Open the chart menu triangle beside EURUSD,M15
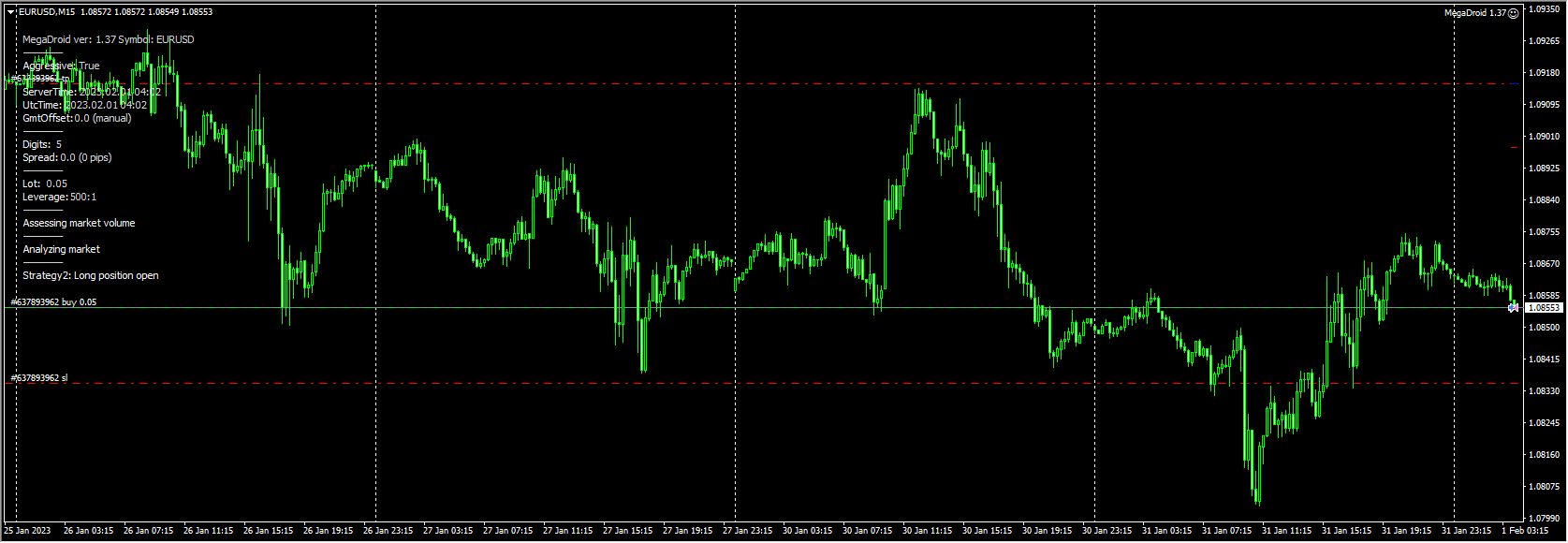1568x543 pixels. coord(10,12)
